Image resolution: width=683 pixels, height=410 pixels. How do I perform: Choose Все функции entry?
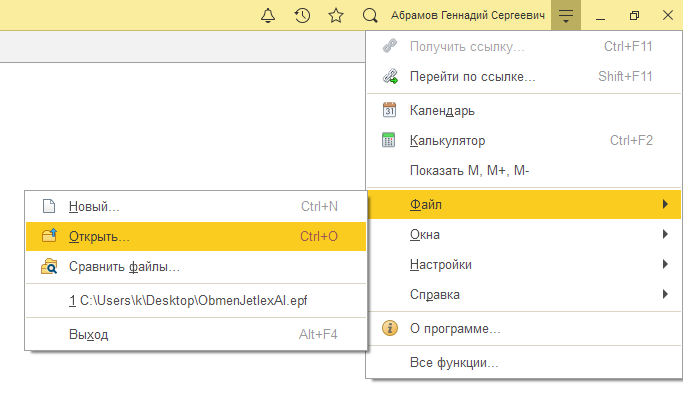[524, 363]
